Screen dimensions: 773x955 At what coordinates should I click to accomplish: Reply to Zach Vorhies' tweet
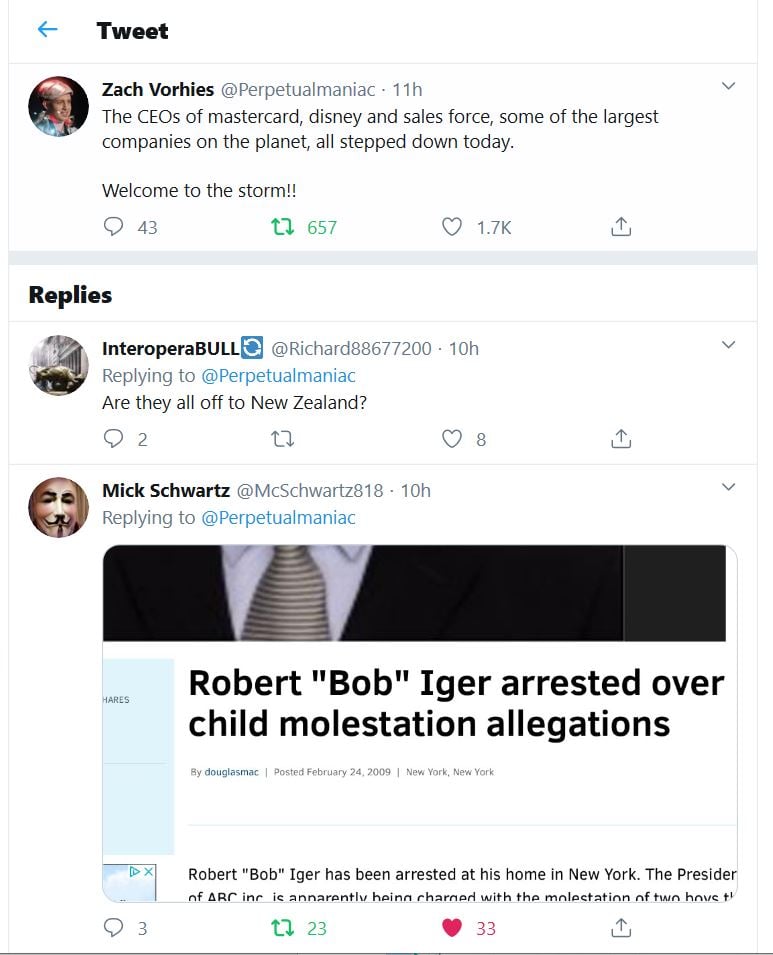coord(114,228)
